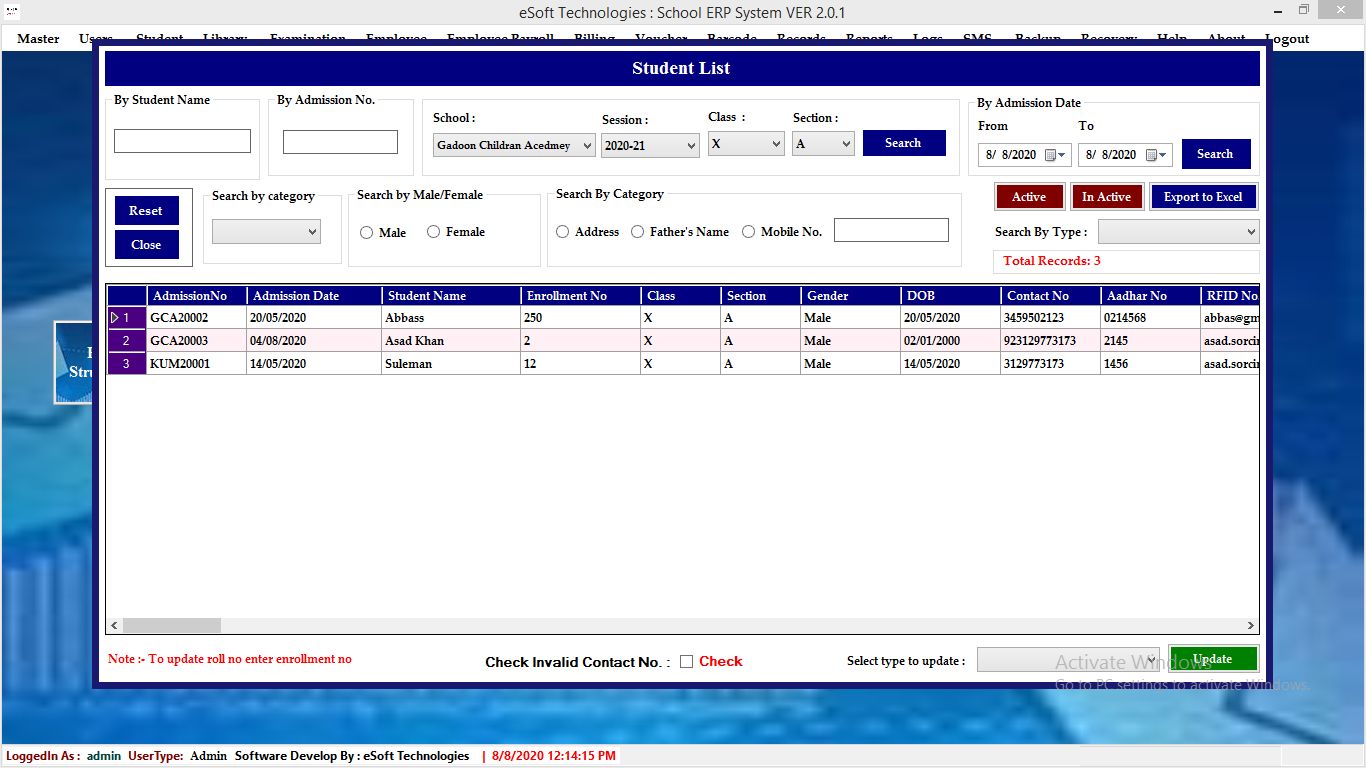
Task: Click the By Student Name input field
Action: pyautogui.click(x=182, y=141)
